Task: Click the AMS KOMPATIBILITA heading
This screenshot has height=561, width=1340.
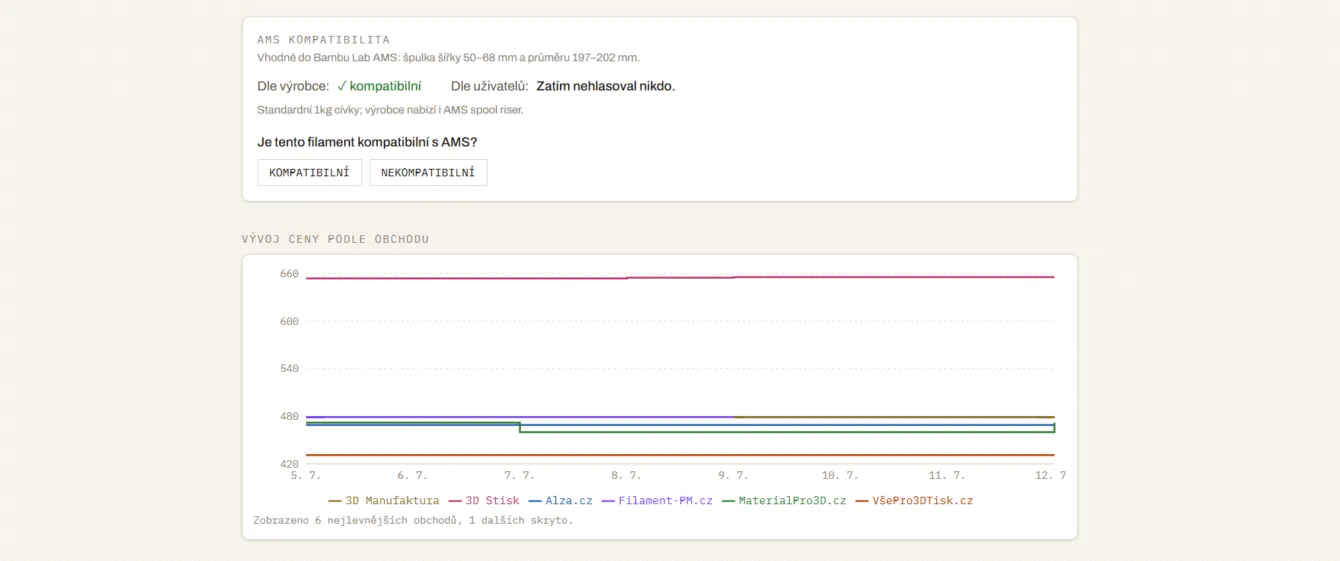Action: point(323,40)
